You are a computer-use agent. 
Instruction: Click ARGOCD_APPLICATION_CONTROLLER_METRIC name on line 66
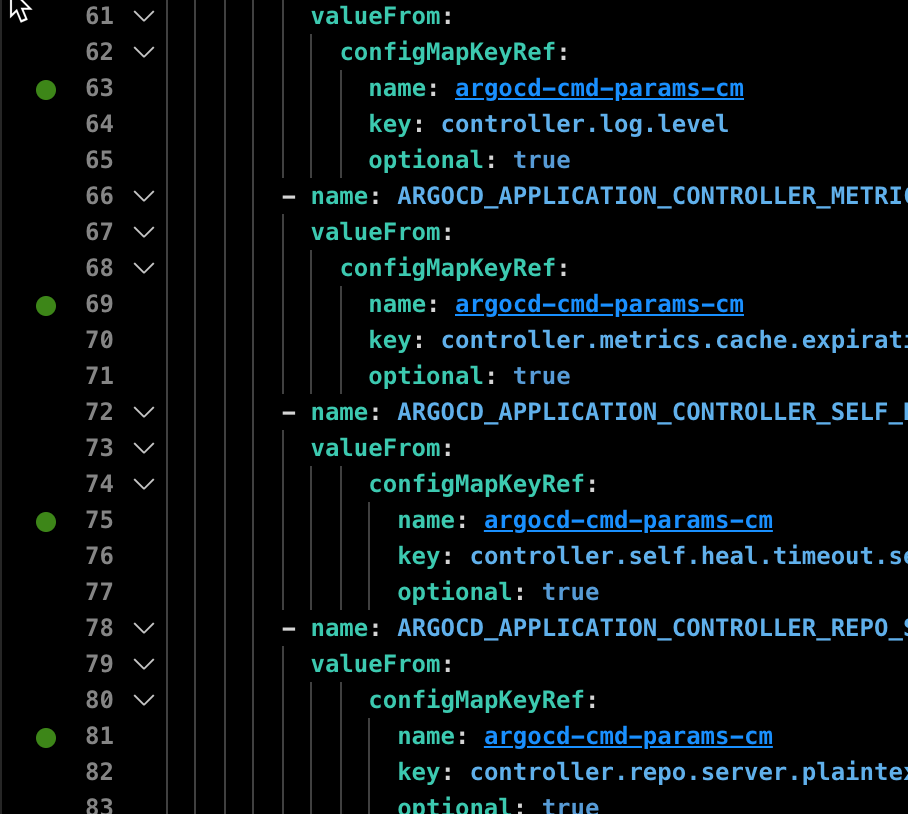pyautogui.click(x=653, y=196)
